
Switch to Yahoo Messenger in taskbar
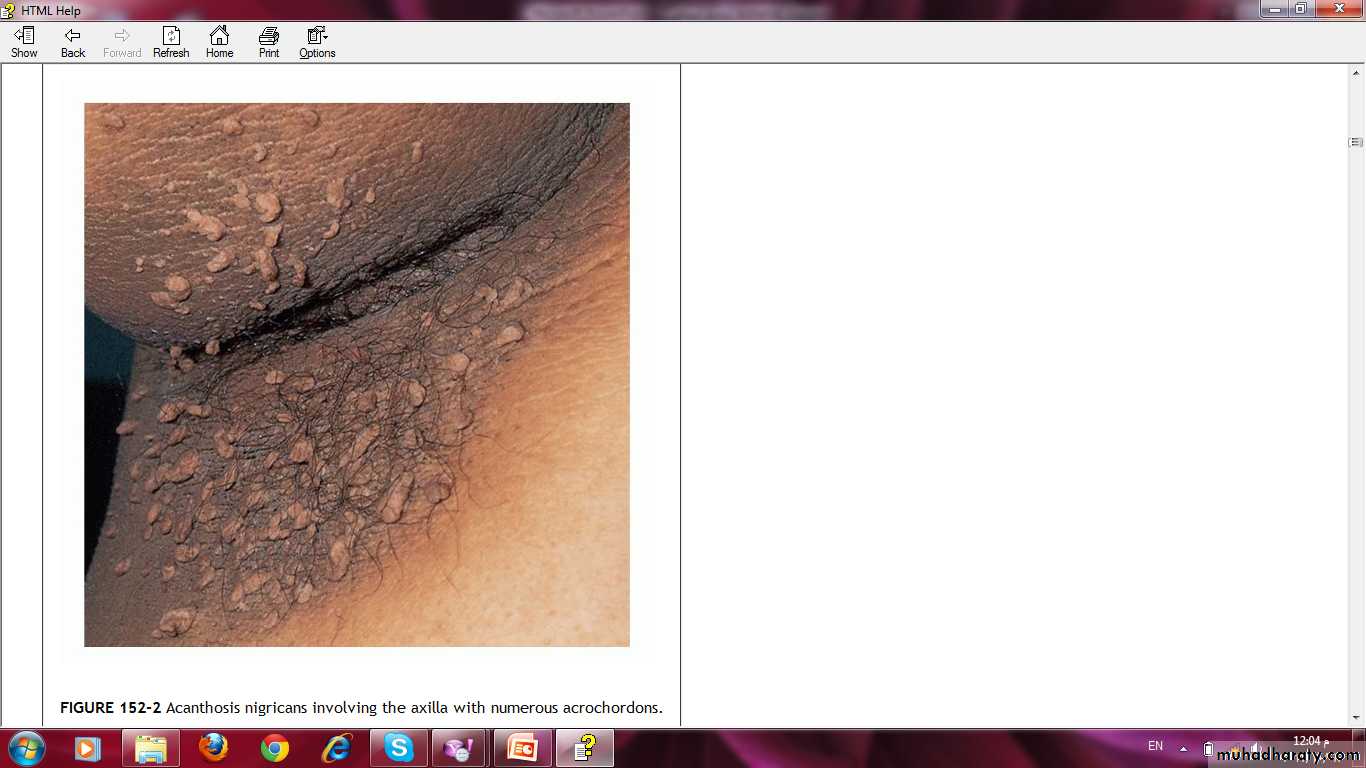(x=459, y=748)
